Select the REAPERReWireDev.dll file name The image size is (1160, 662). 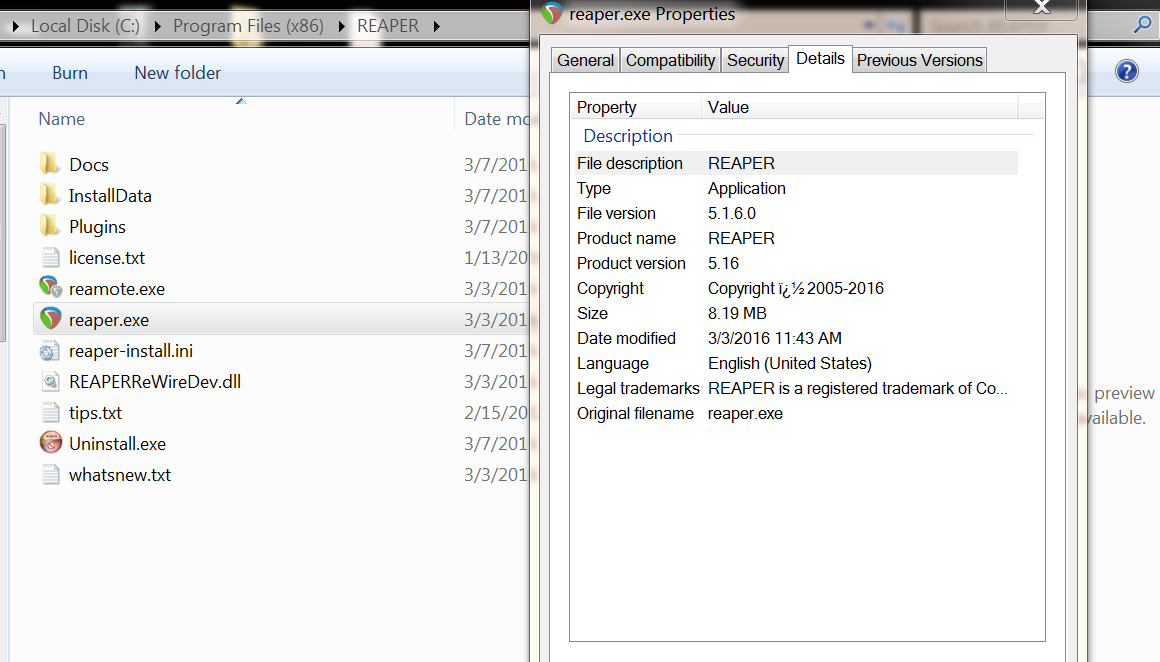(x=155, y=382)
